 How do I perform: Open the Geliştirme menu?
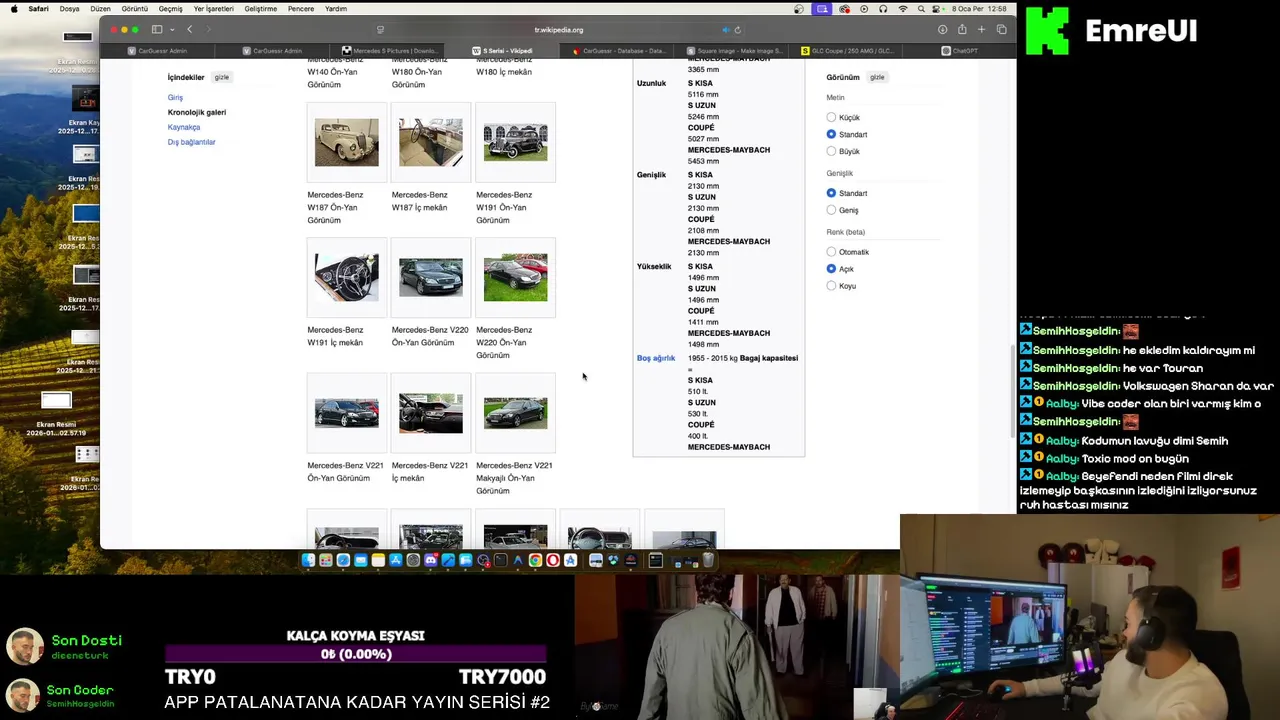point(261,9)
